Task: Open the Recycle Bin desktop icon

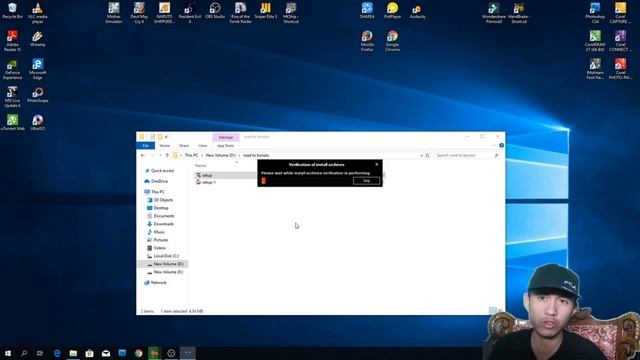Action: pyautogui.click(x=12, y=11)
